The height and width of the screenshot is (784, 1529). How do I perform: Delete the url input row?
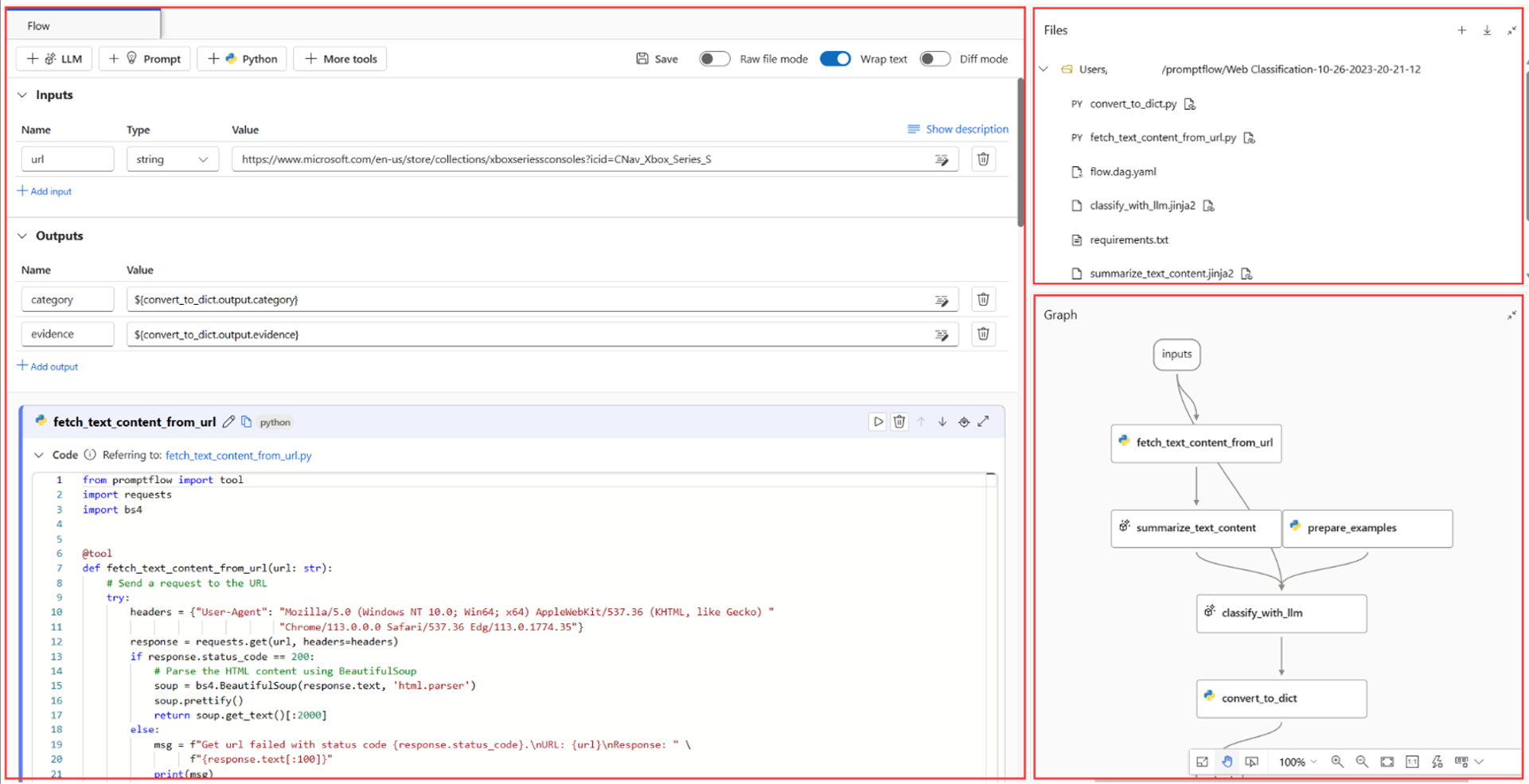983,159
